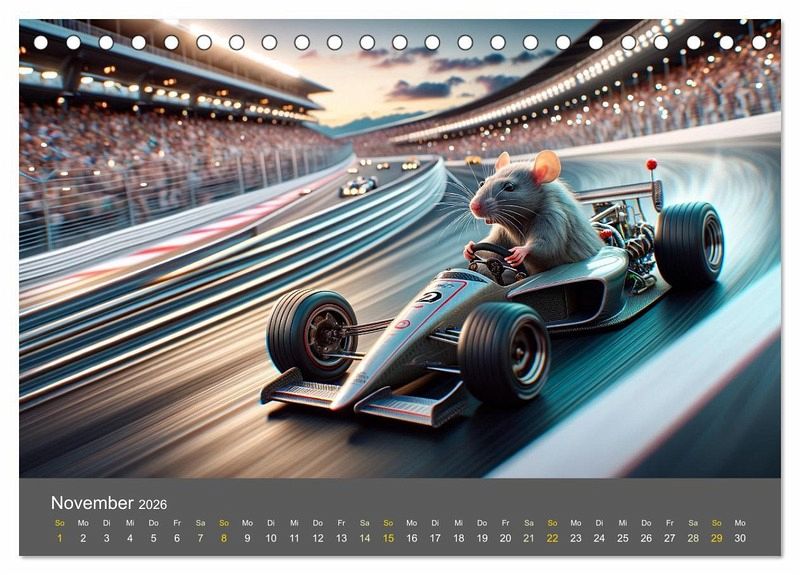This screenshot has height=575, width=800.
Task: Select date 21 in the calendar row
Action: coord(529,538)
